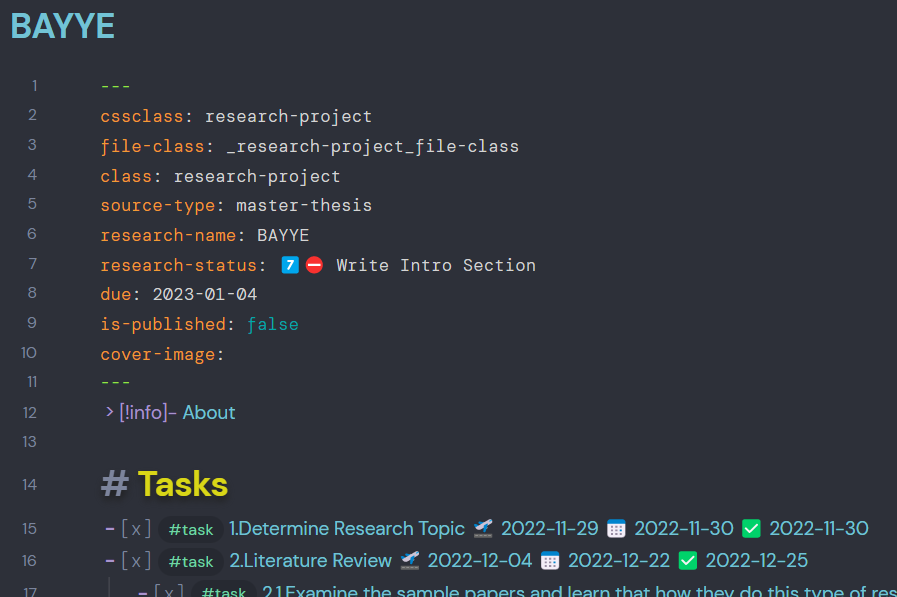This screenshot has width=897, height=597.
Task: Toggle the checkbox on subtask 2.1 Examine
Action: click(169, 592)
